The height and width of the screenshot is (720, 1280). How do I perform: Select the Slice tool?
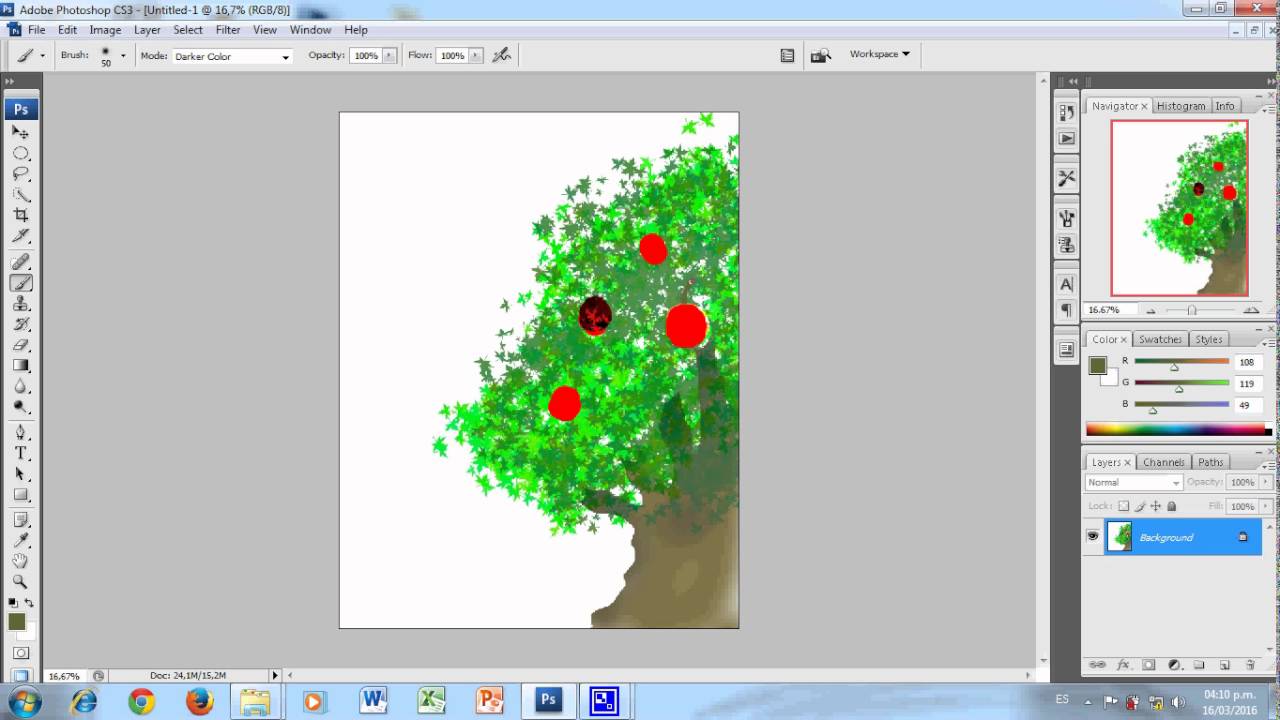[21, 236]
